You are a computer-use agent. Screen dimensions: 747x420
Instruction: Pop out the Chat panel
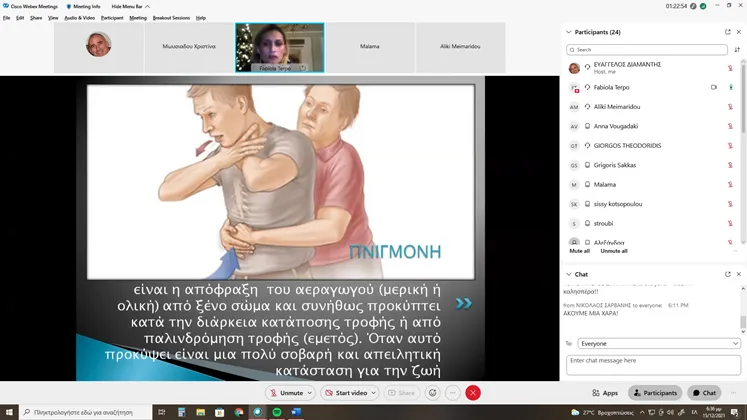[x=727, y=274]
